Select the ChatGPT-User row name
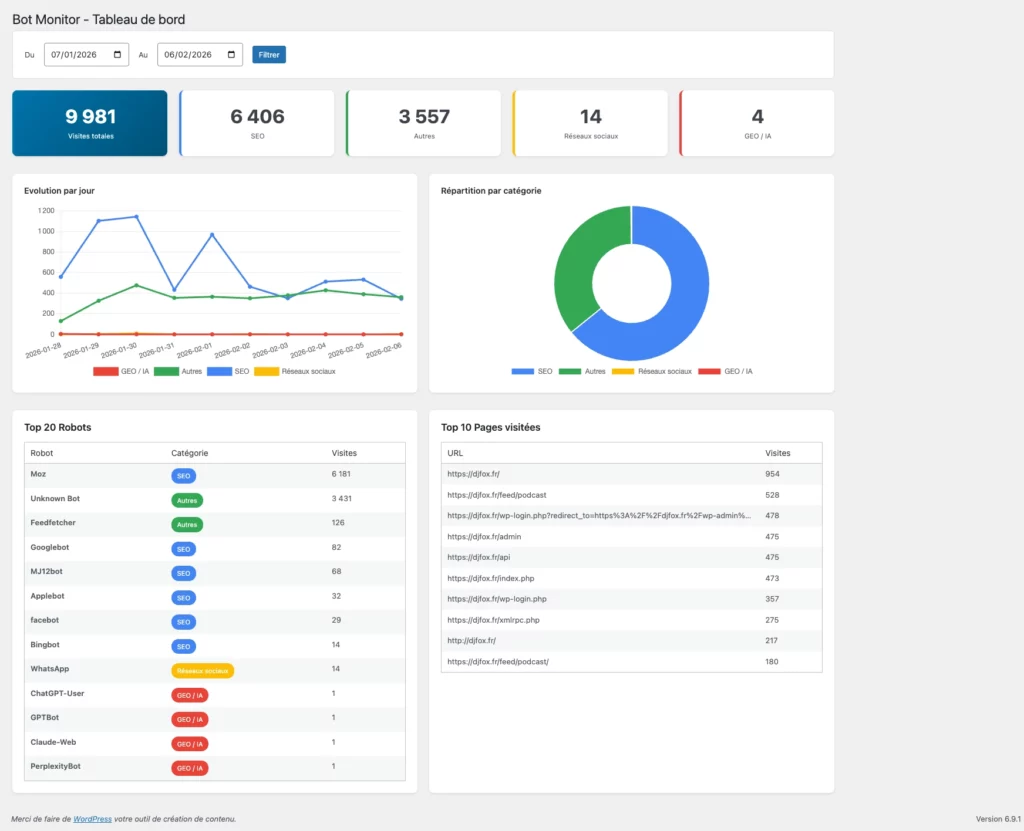The image size is (1024, 831). [x=57, y=694]
